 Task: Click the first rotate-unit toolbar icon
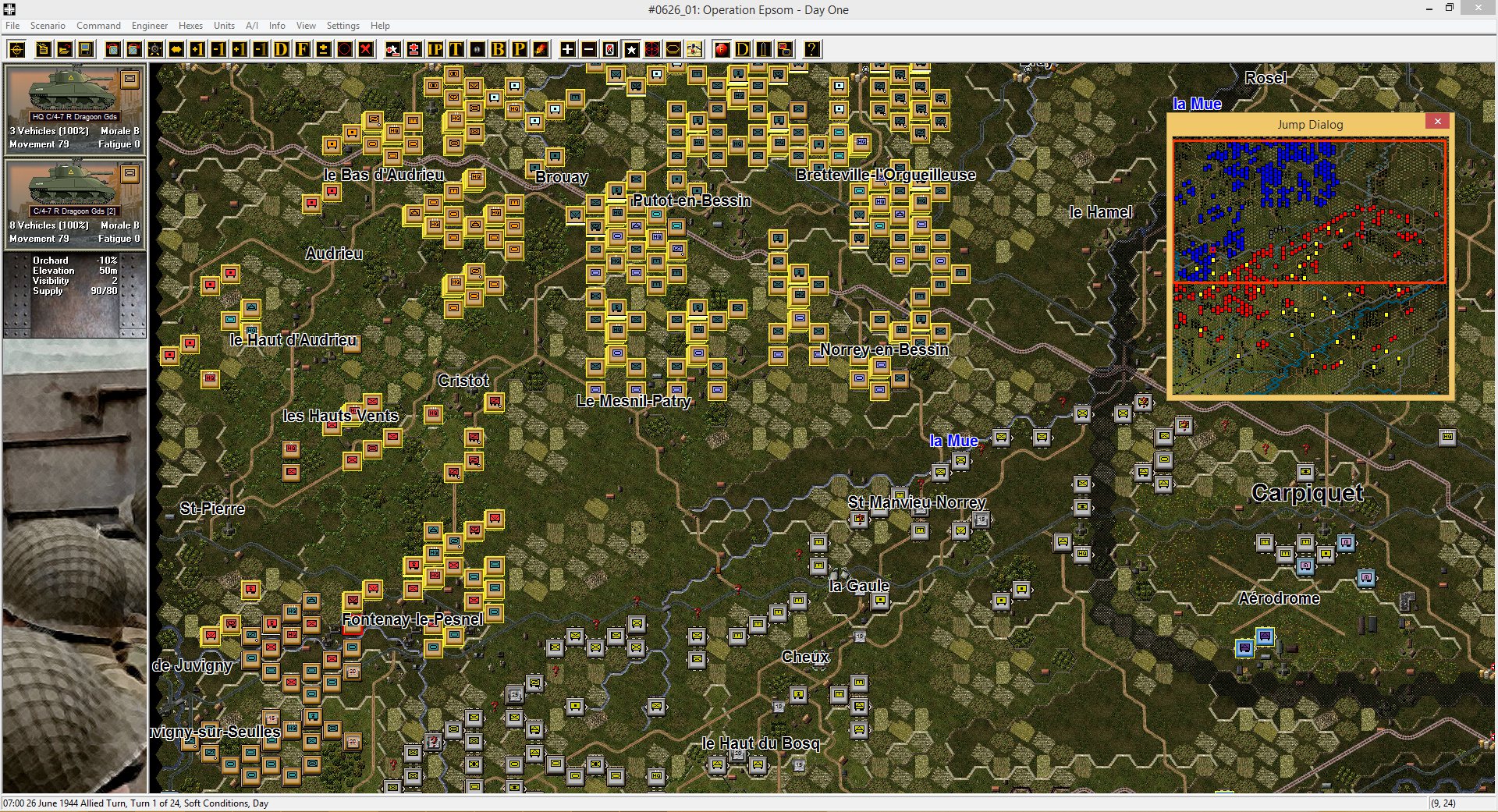pos(113,50)
